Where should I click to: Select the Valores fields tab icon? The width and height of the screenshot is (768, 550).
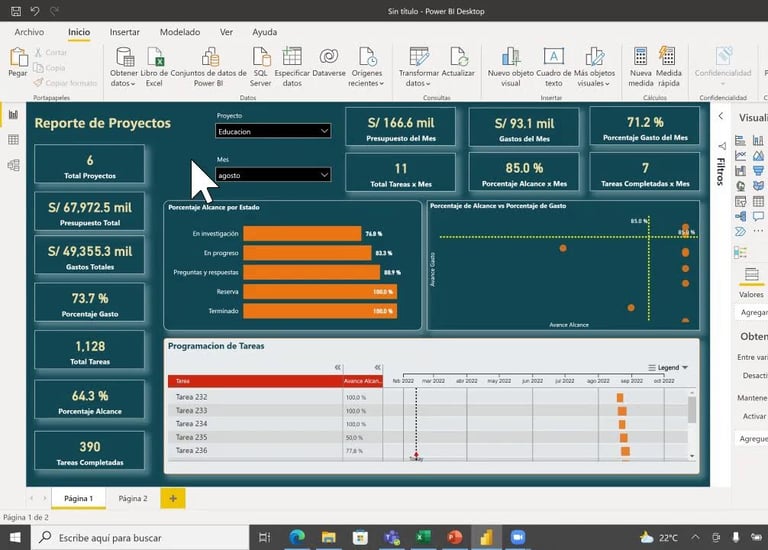pyautogui.click(x=751, y=274)
